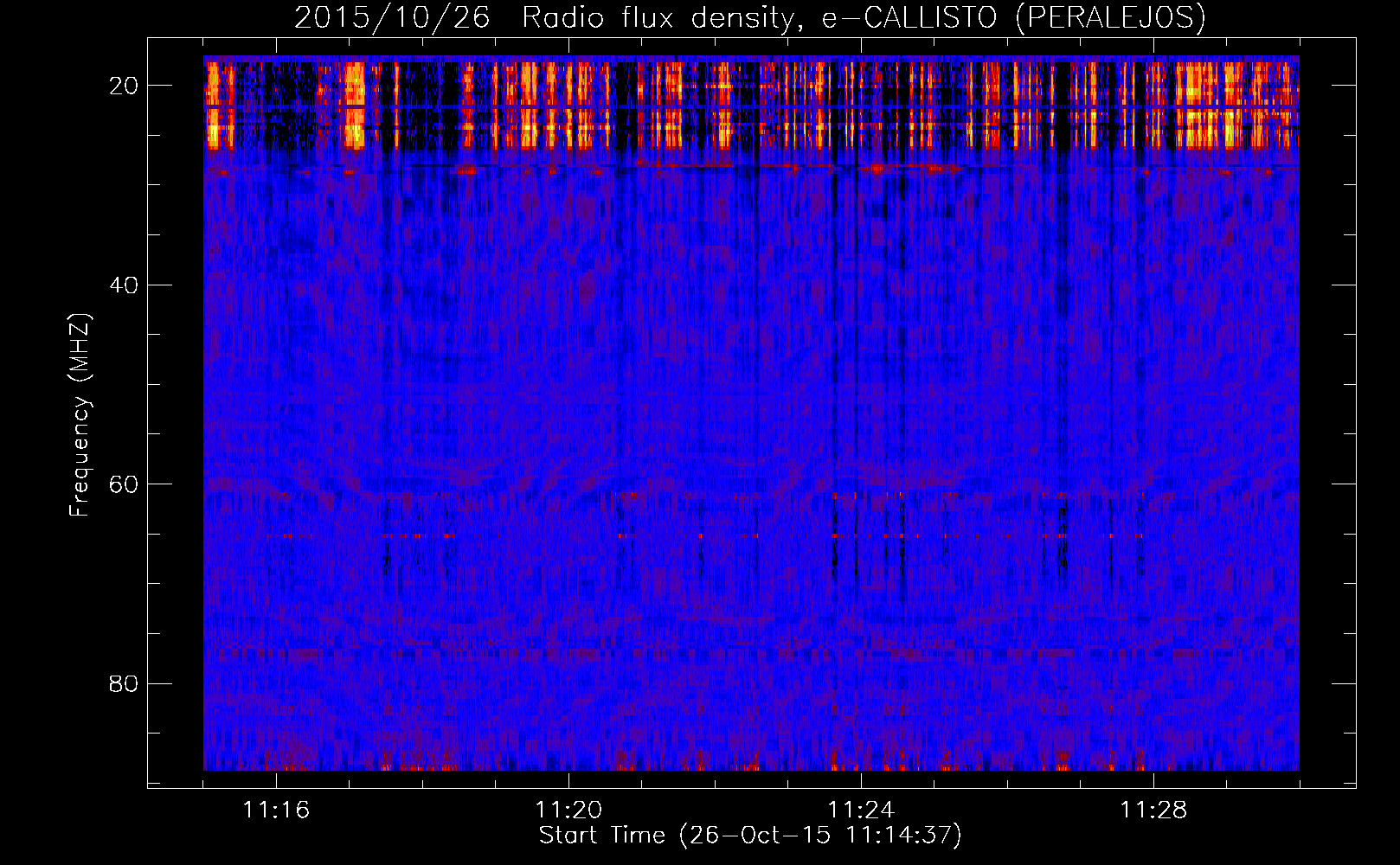Click the 60 frequency tick label
The image size is (1400, 865).
[125, 484]
